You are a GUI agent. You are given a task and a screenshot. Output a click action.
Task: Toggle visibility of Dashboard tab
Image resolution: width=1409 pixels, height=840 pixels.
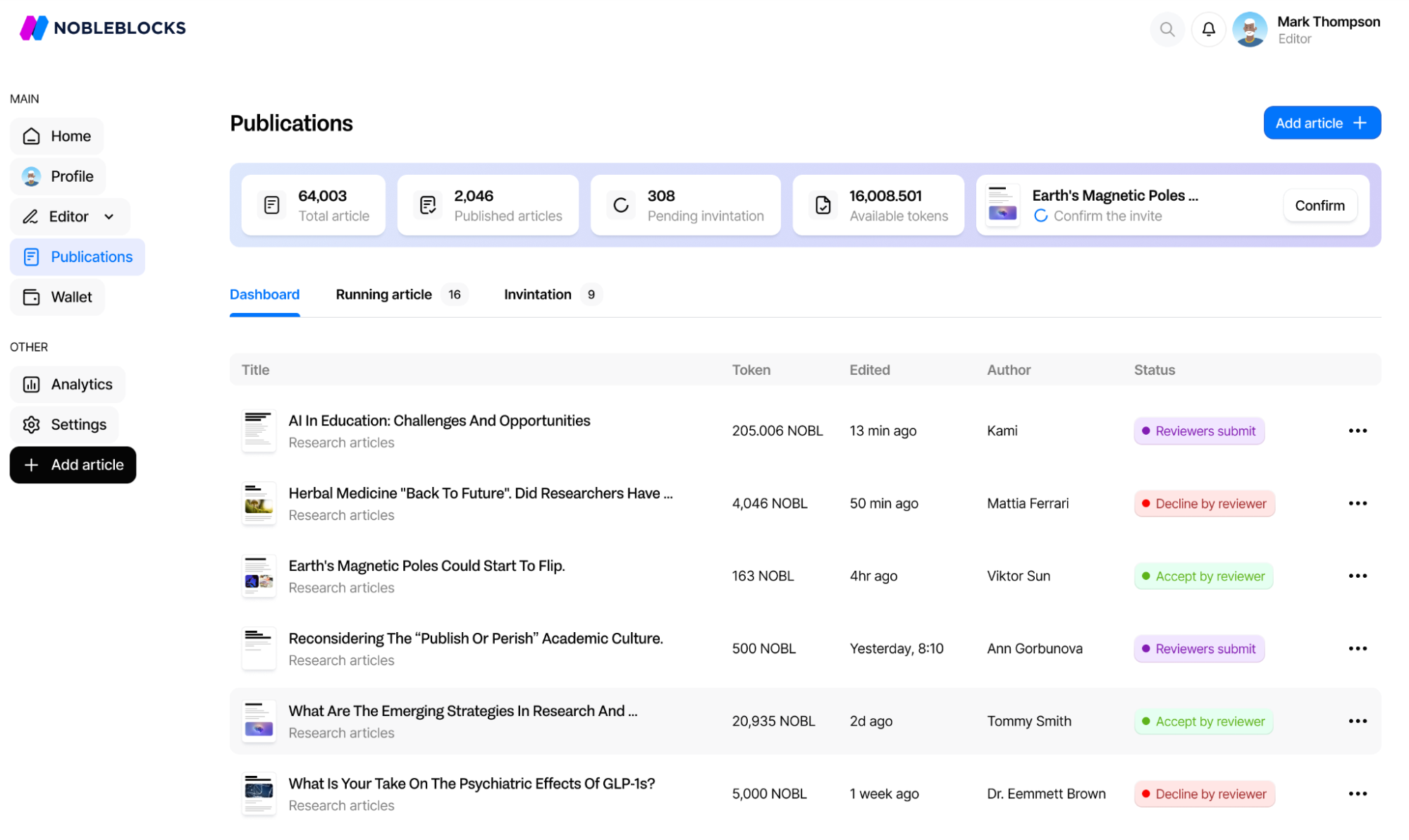point(264,294)
